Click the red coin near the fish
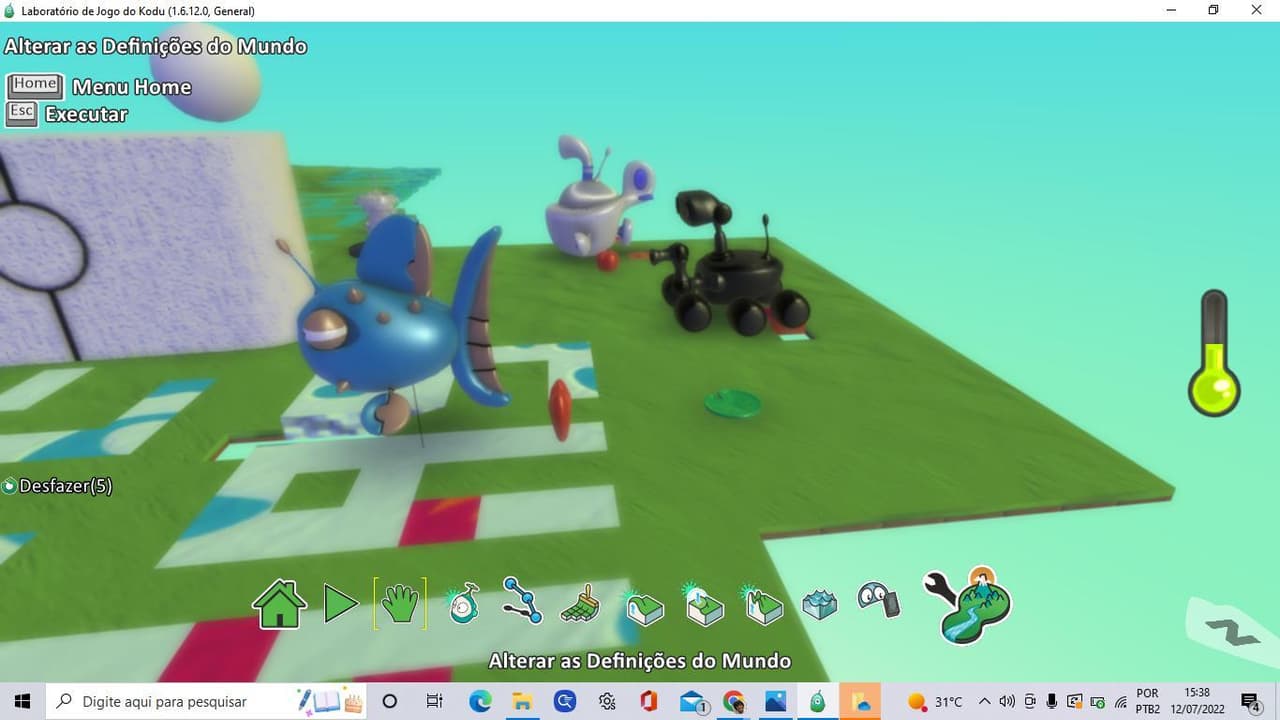This screenshot has height=720, width=1280. point(560,410)
